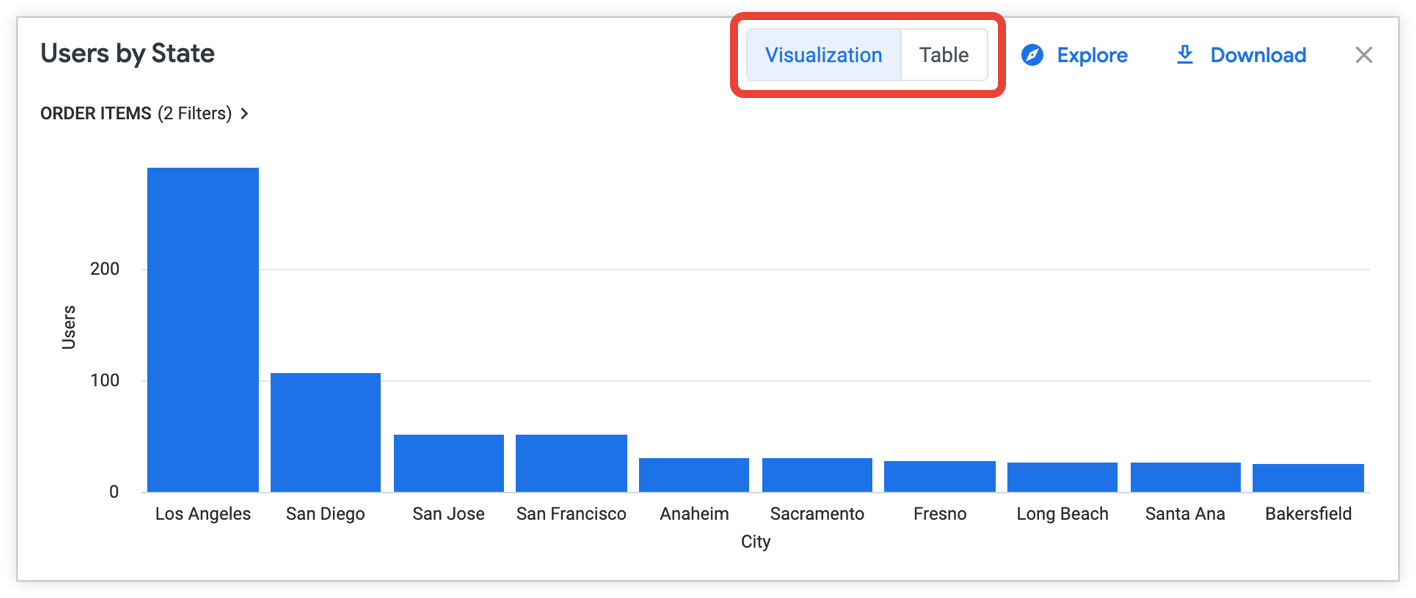Click the Explore compass icon

(1032, 55)
